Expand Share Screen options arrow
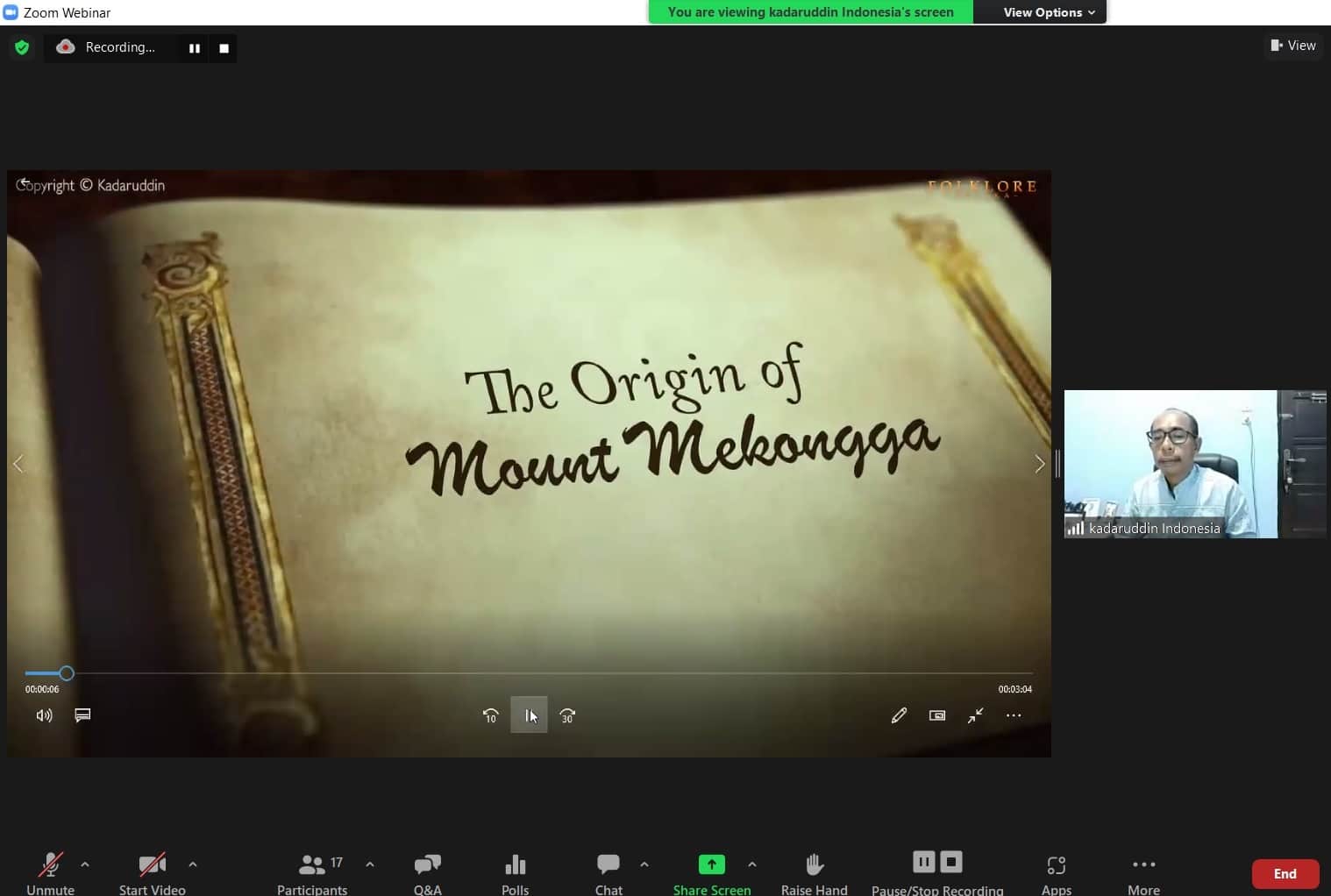The width and height of the screenshot is (1331, 896). [752, 864]
